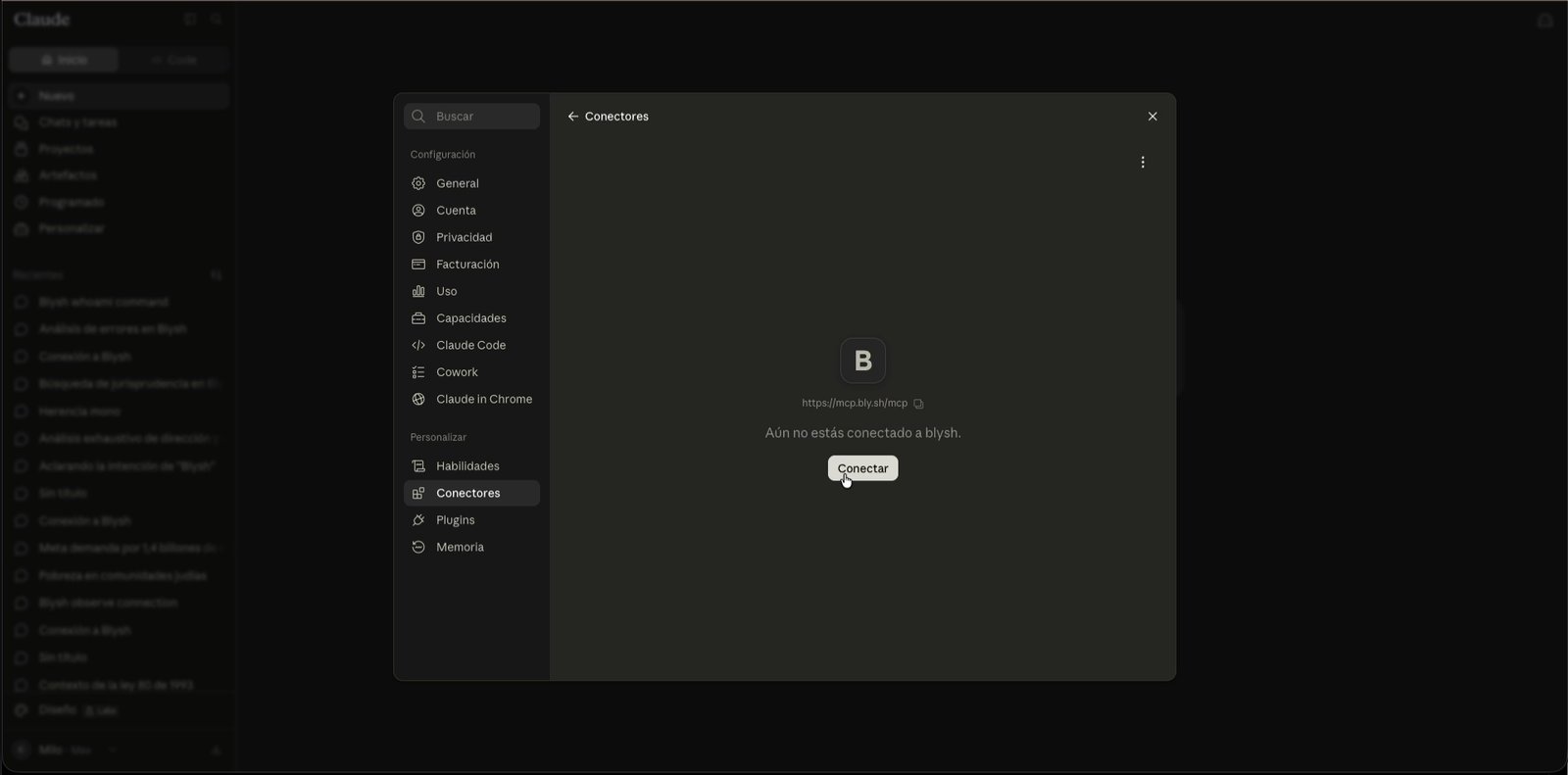Open the Cowork settings section
1568x775 pixels.
[471, 372]
